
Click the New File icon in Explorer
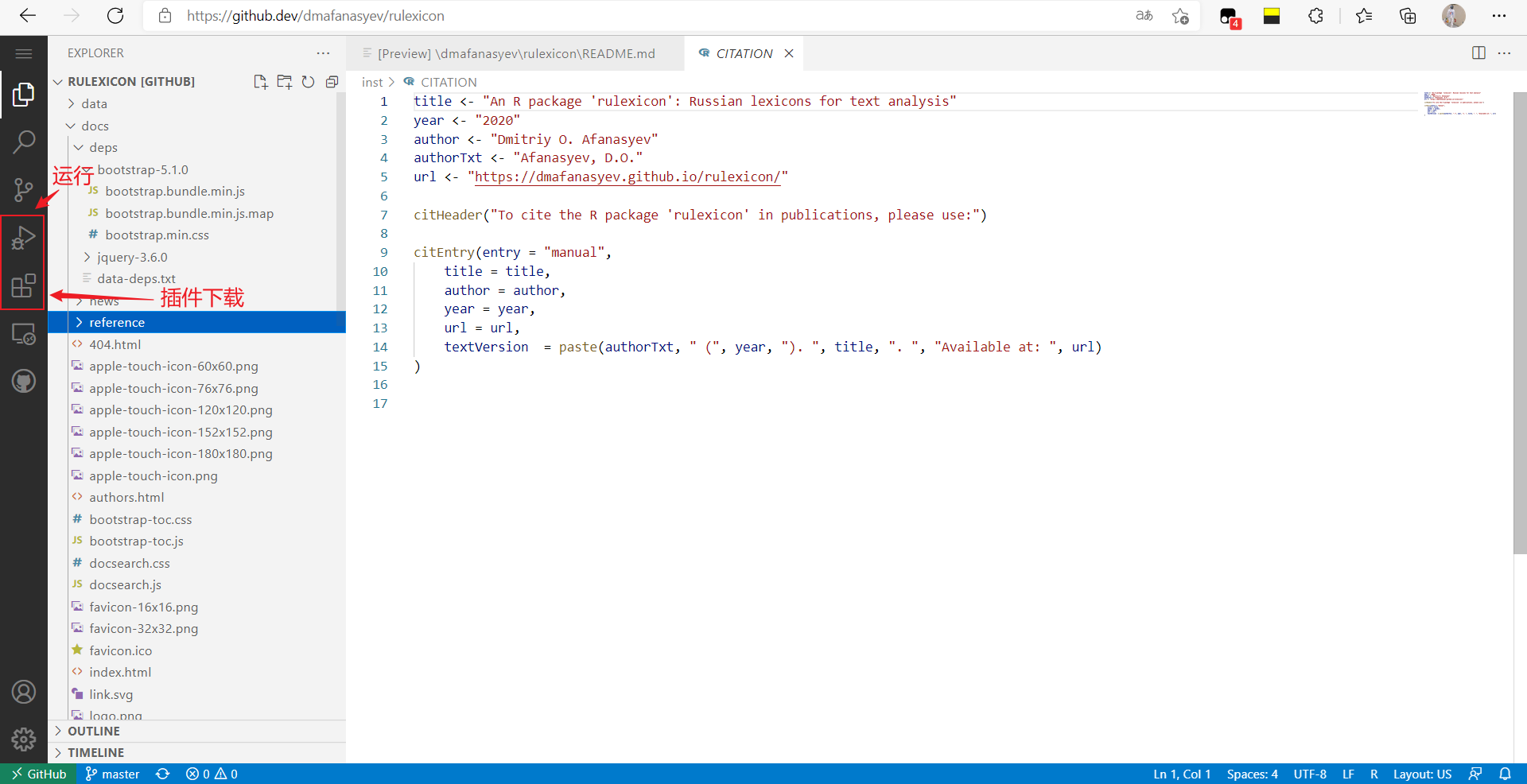pos(260,82)
